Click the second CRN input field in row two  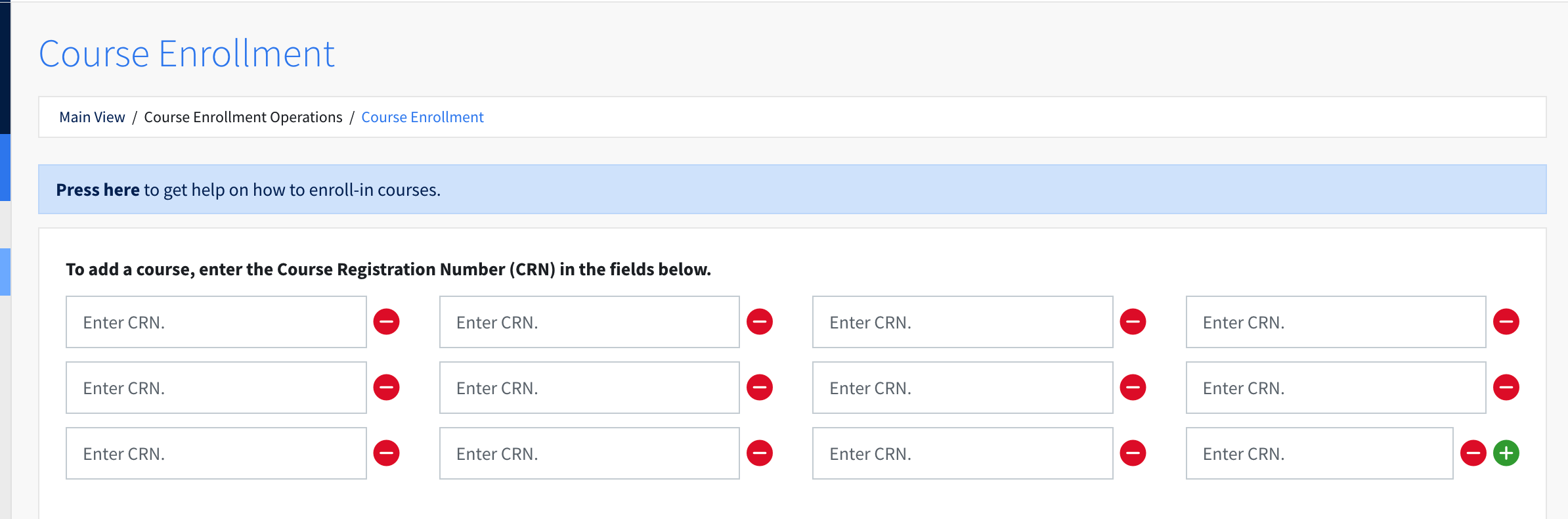[588, 387]
